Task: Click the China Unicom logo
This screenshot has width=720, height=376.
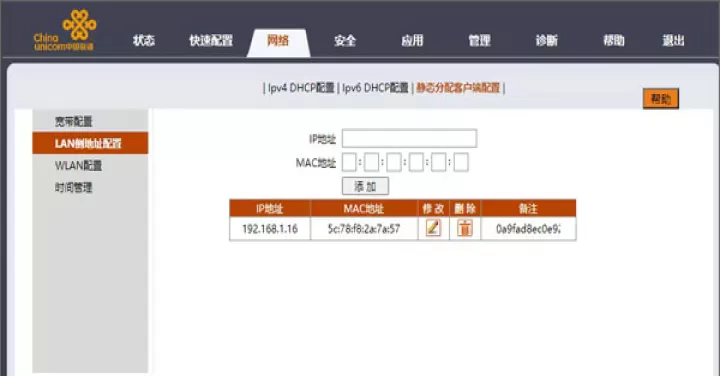Action: coord(64,30)
